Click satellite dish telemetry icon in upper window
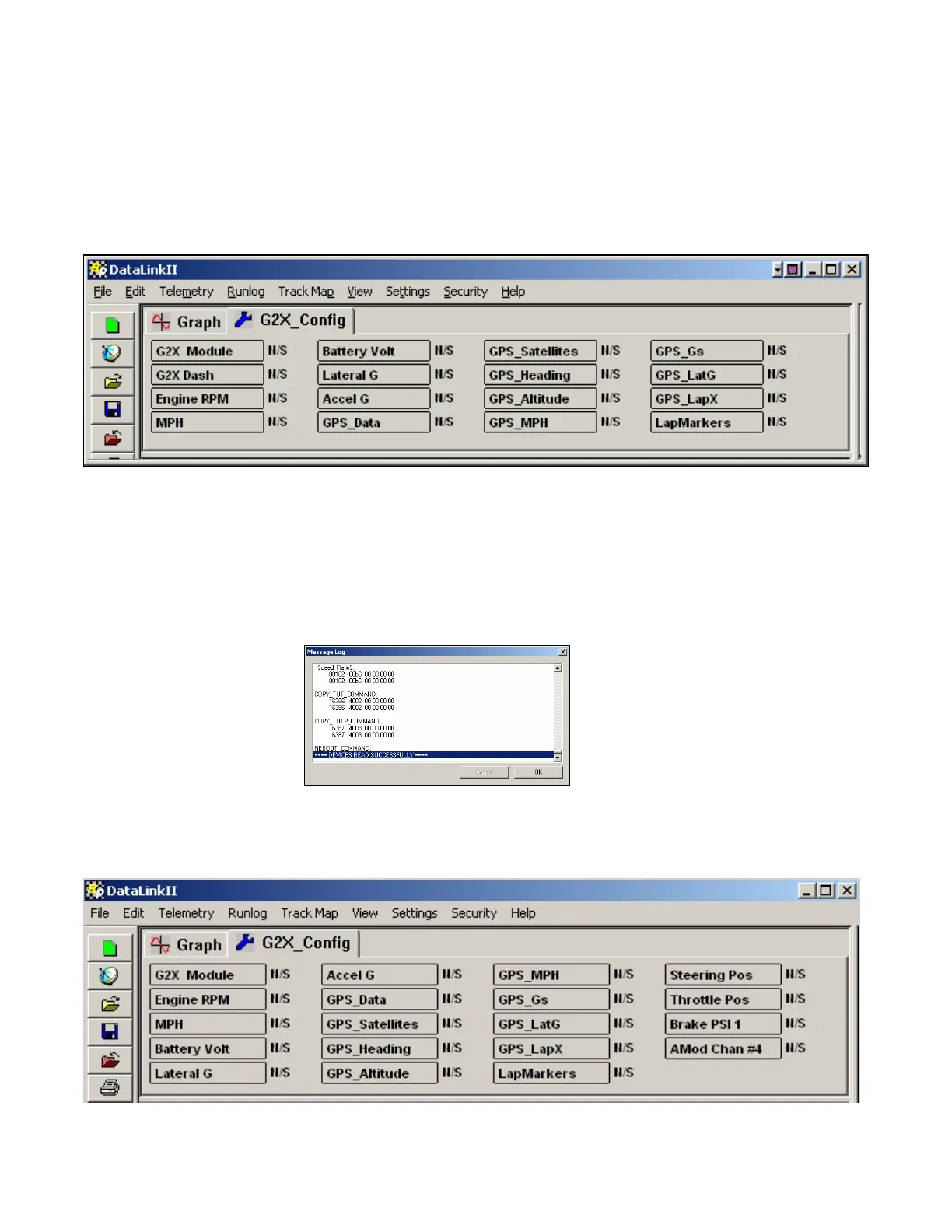 coord(112,353)
